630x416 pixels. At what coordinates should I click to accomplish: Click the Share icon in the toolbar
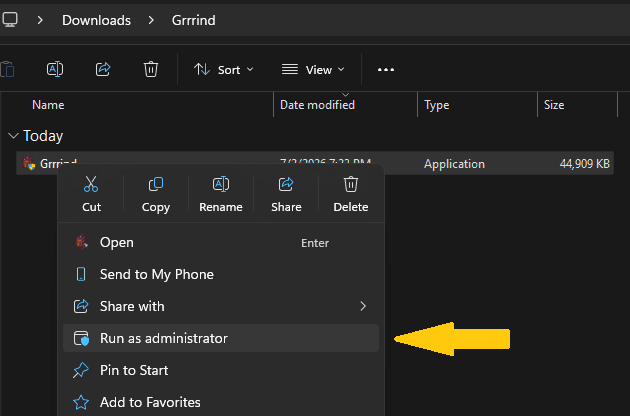[x=103, y=69]
